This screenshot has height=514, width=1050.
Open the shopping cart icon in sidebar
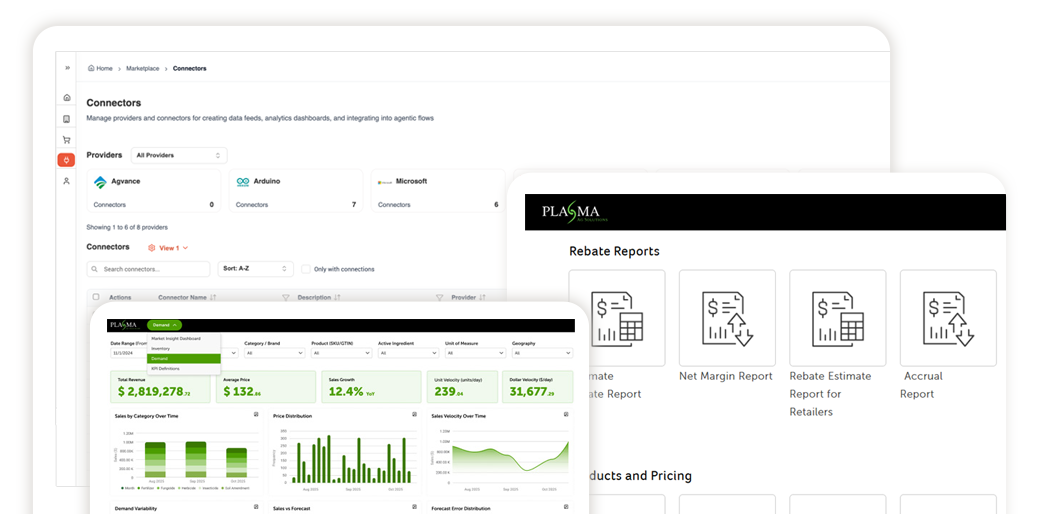coord(67,140)
